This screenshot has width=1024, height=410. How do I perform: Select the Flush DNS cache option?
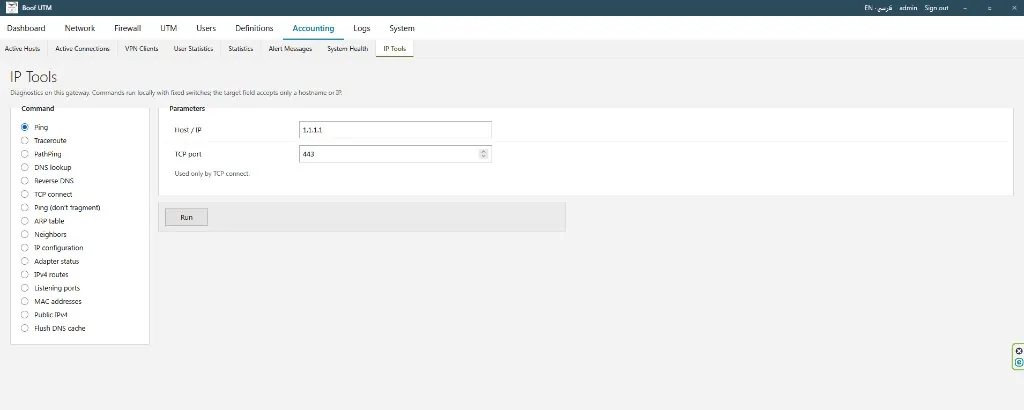coord(25,328)
